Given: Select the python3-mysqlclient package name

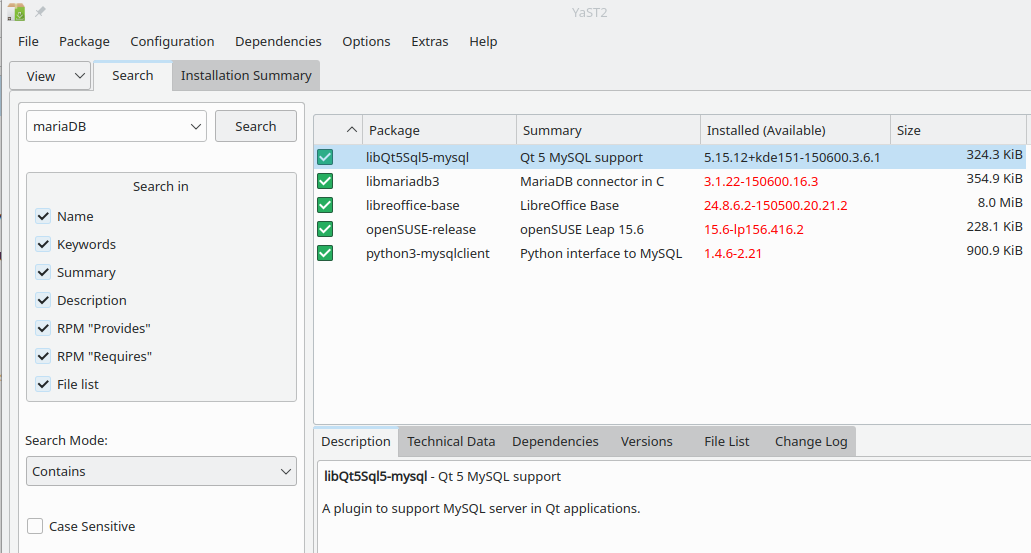Looking at the screenshot, I should [427, 253].
